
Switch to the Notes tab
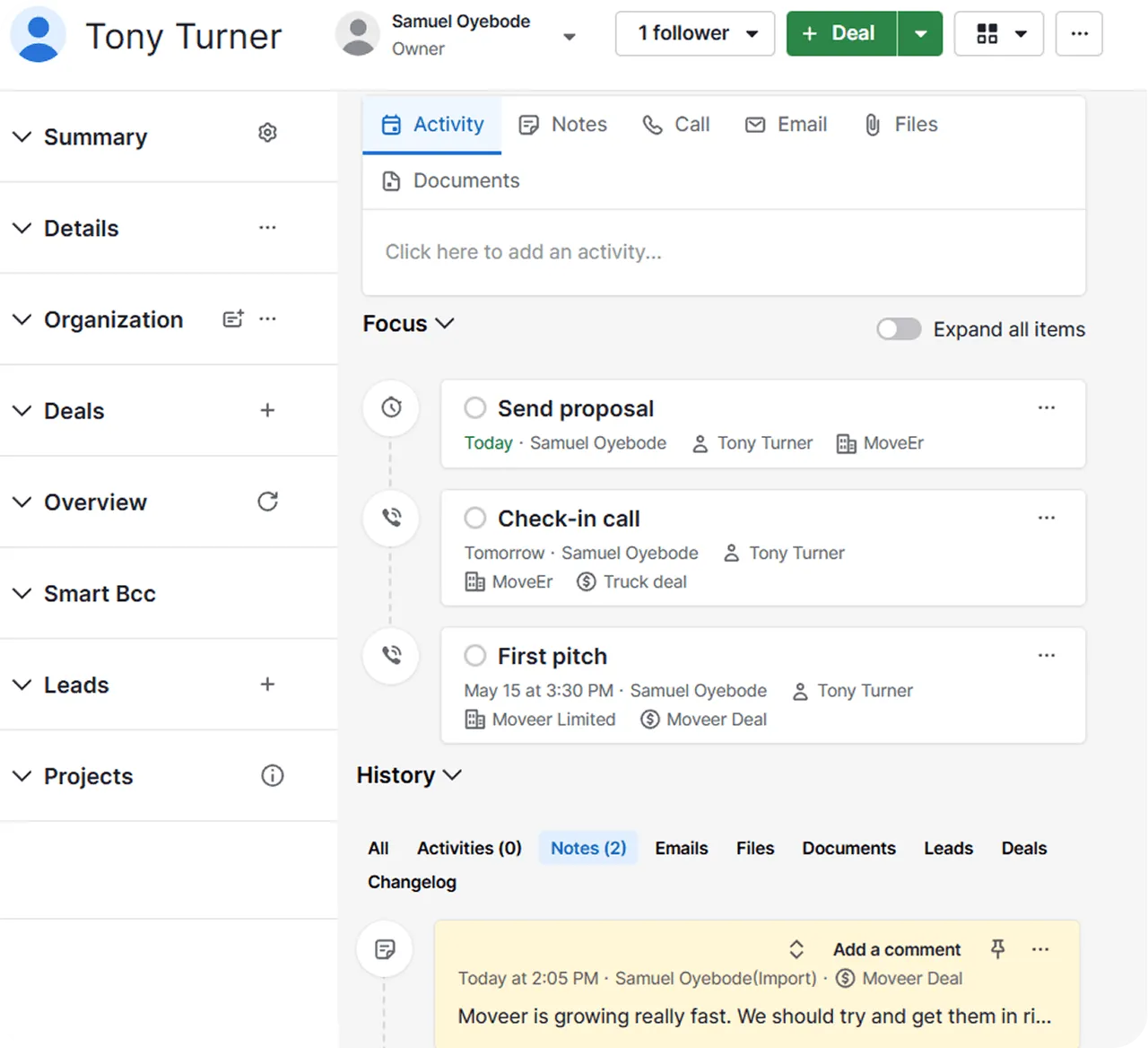point(563,125)
